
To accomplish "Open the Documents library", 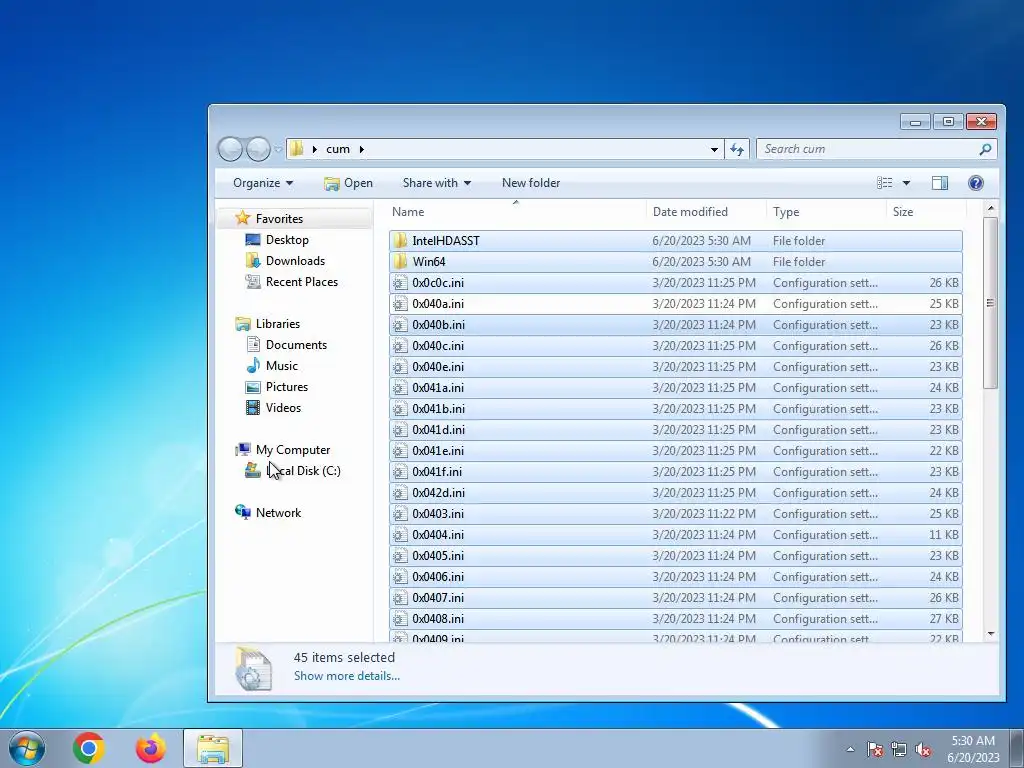I will coord(296,345).
